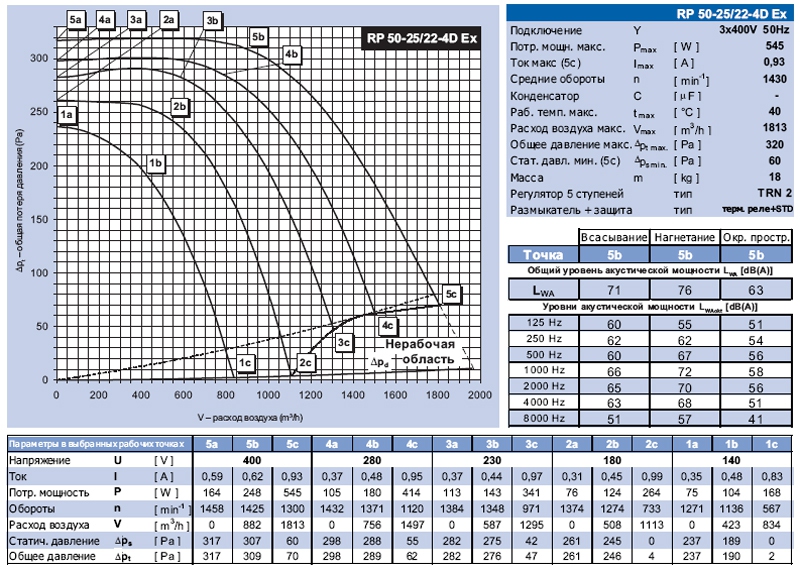Select the Всасывание column header
Image resolution: width=800 pixels, height=568 pixels.
(615, 237)
